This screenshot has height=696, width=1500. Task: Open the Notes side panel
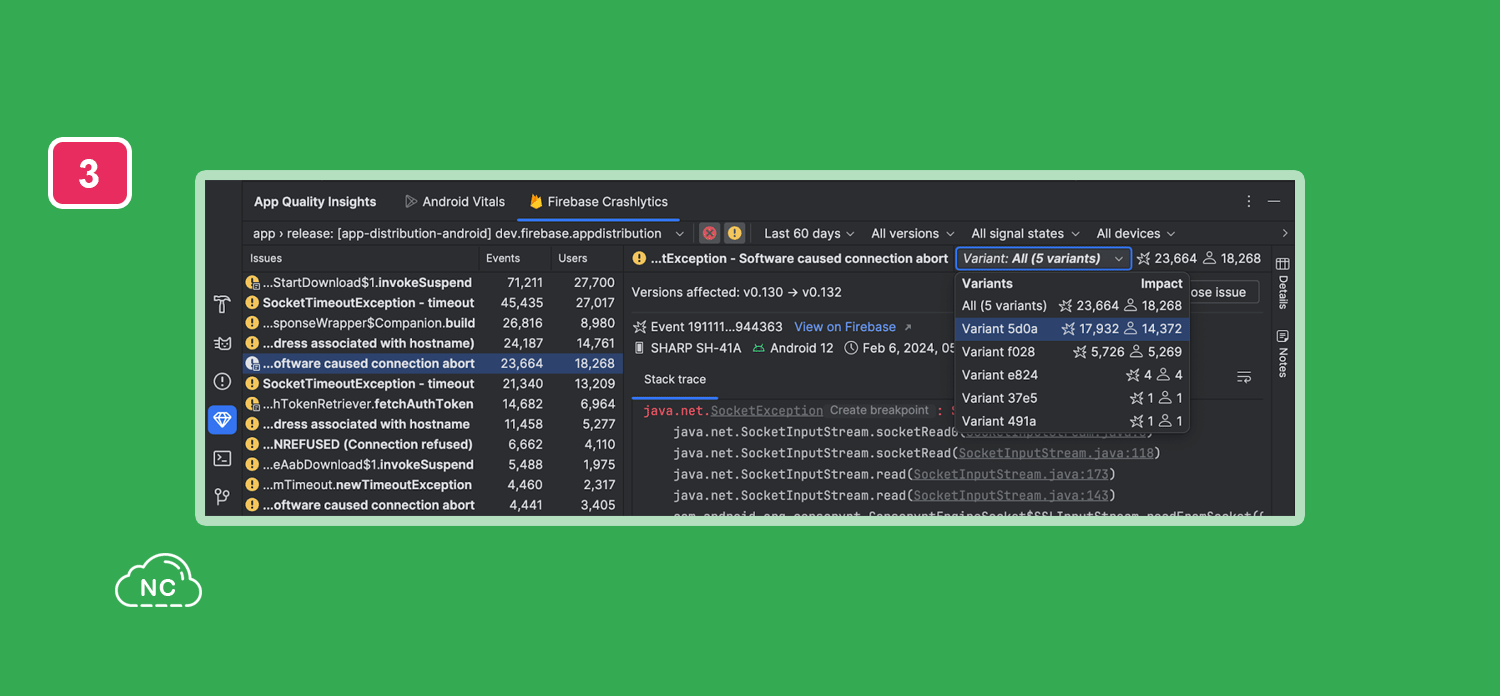[1282, 353]
